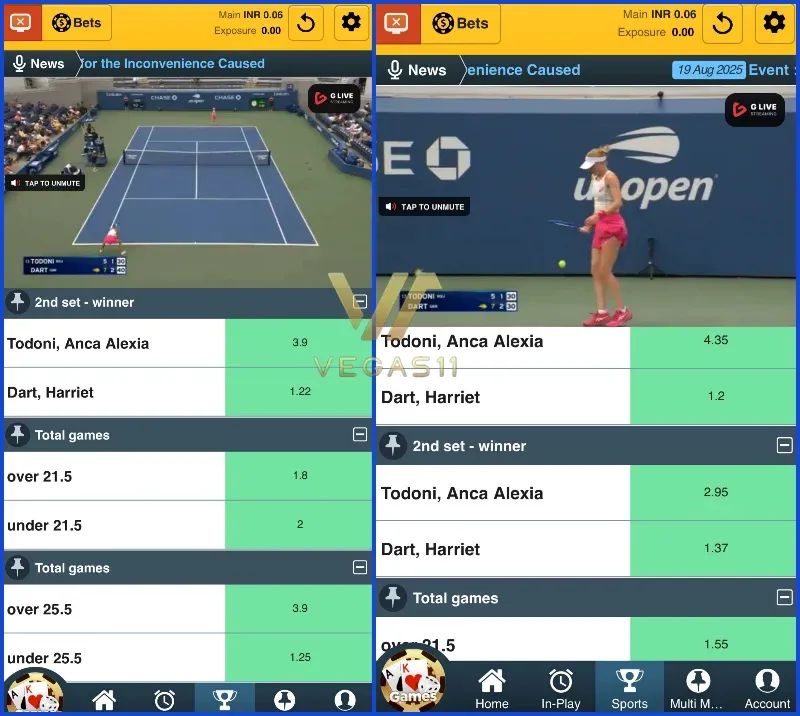Switch to the Sports trophy tab labeled Sports
800x716 pixels.
tap(629, 688)
